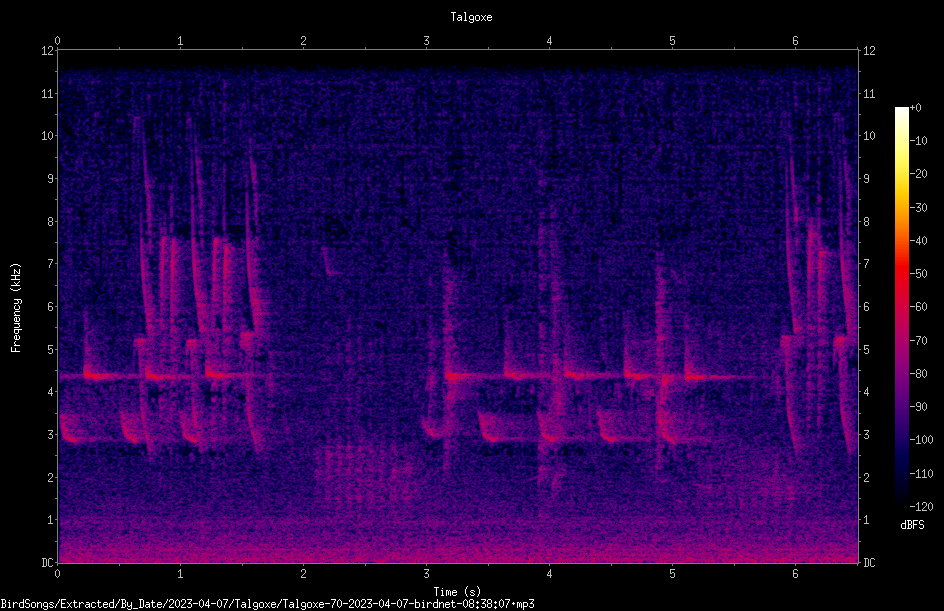Click the 6 second tick on the top time axis

pos(795,41)
